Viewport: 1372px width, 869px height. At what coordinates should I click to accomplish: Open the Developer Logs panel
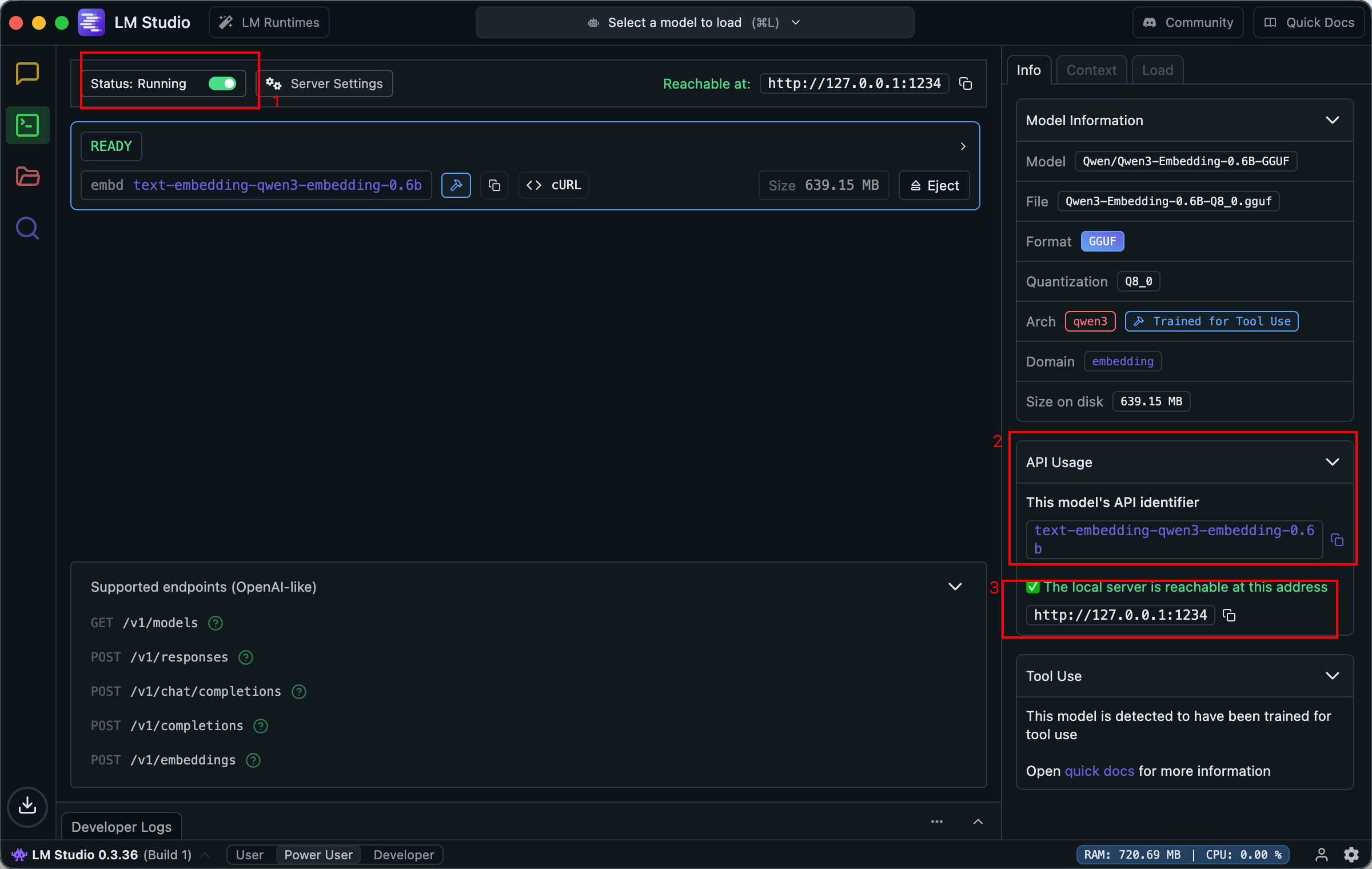tap(122, 827)
